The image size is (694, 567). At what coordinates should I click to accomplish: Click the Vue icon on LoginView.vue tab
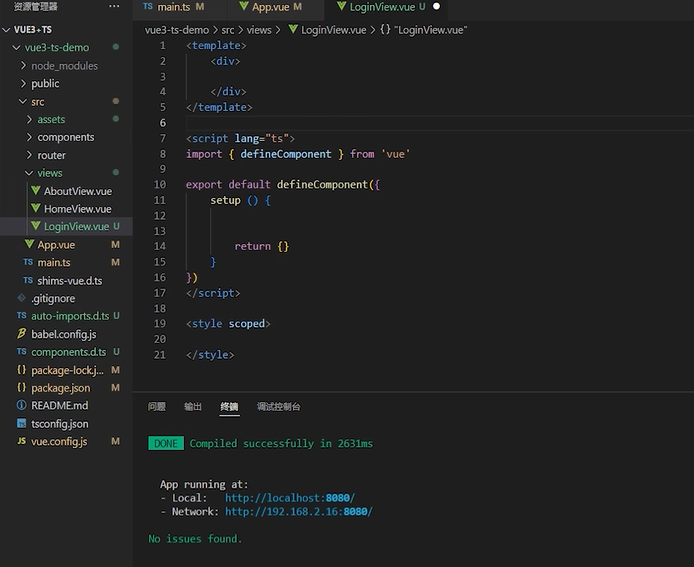pos(341,6)
